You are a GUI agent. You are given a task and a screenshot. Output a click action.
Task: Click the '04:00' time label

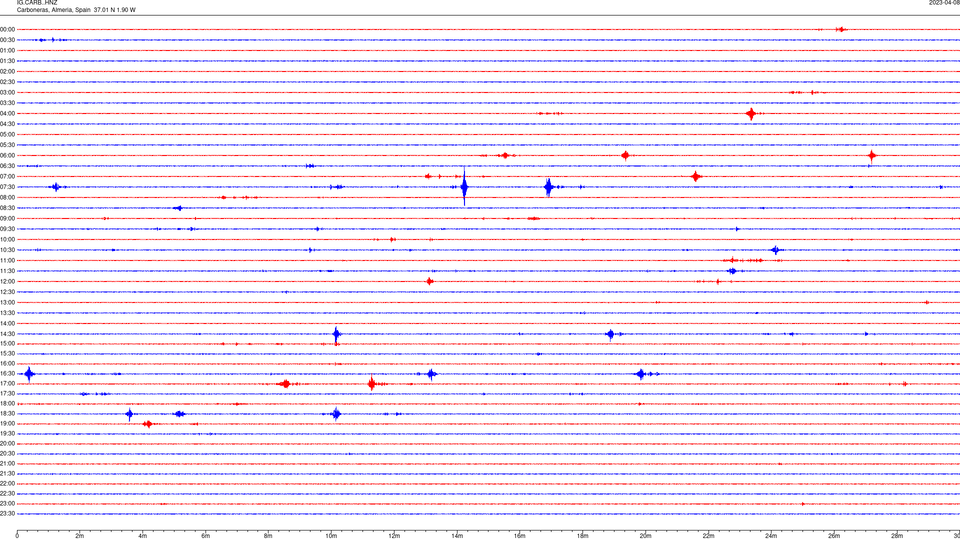[x=7, y=113]
